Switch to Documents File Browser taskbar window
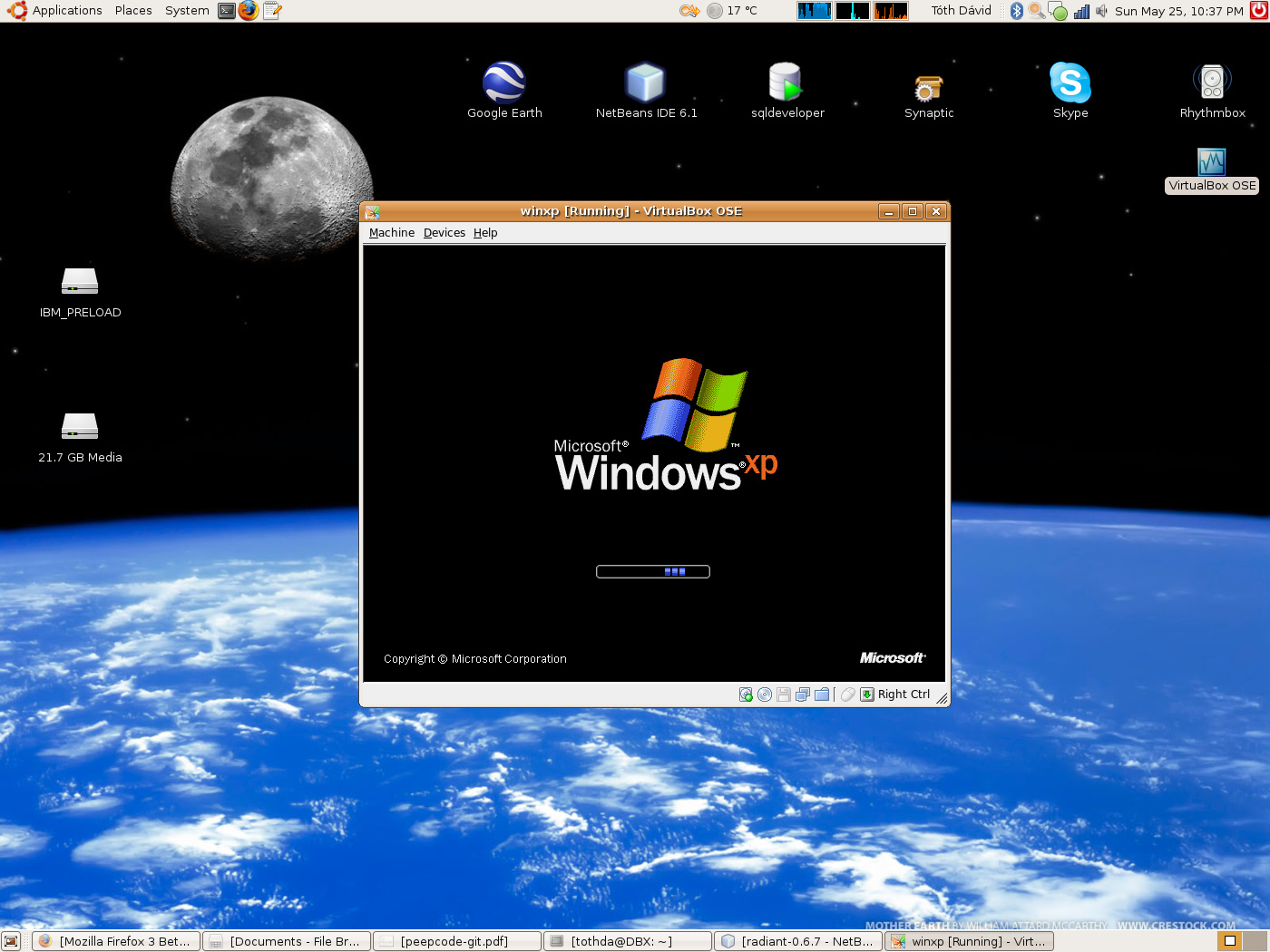1270x952 pixels. (x=287, y=941)
